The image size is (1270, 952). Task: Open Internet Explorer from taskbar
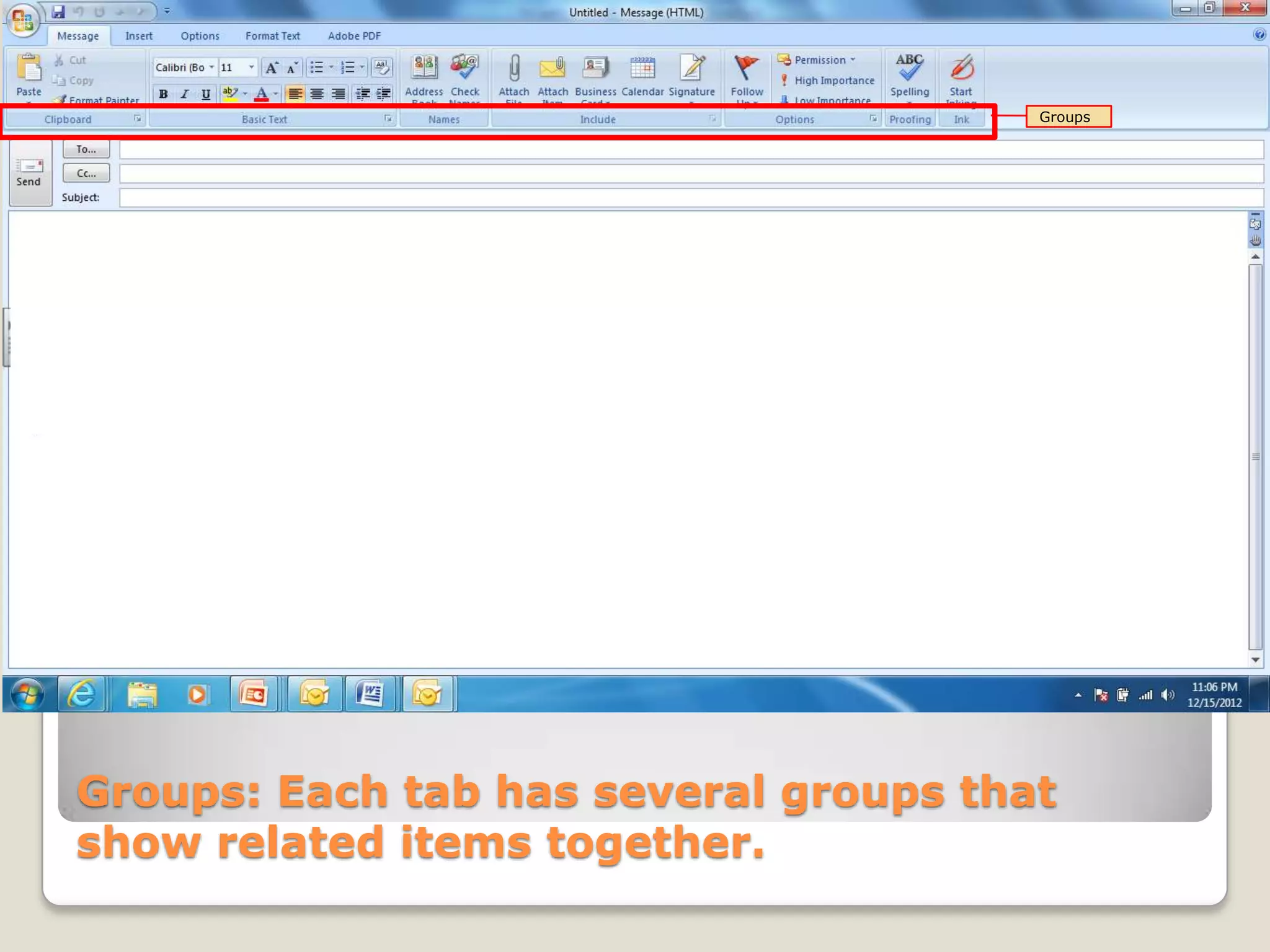[81, 694]
